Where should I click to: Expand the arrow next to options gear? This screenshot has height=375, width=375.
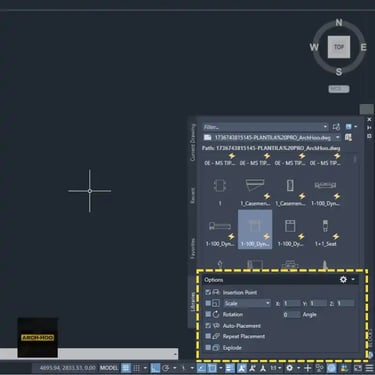(x=353, y=279)
